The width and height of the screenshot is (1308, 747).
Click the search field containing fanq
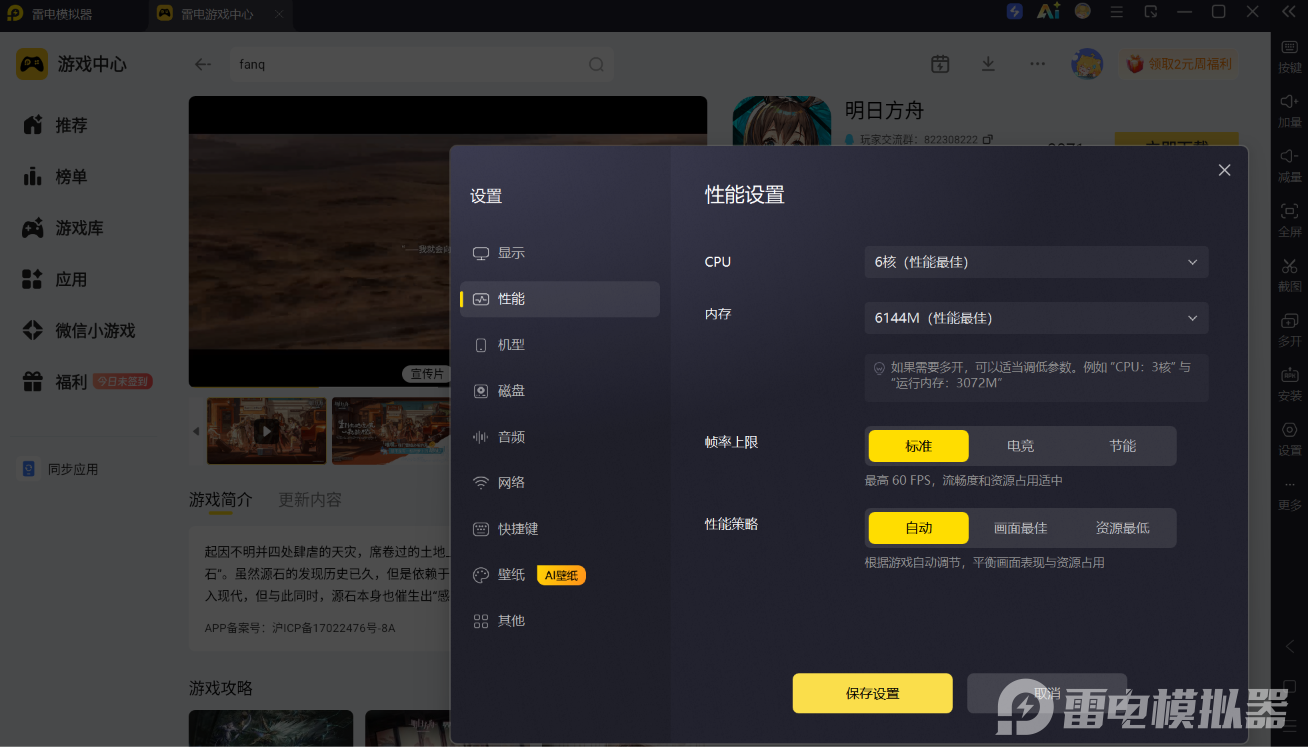tap(421, 64)
